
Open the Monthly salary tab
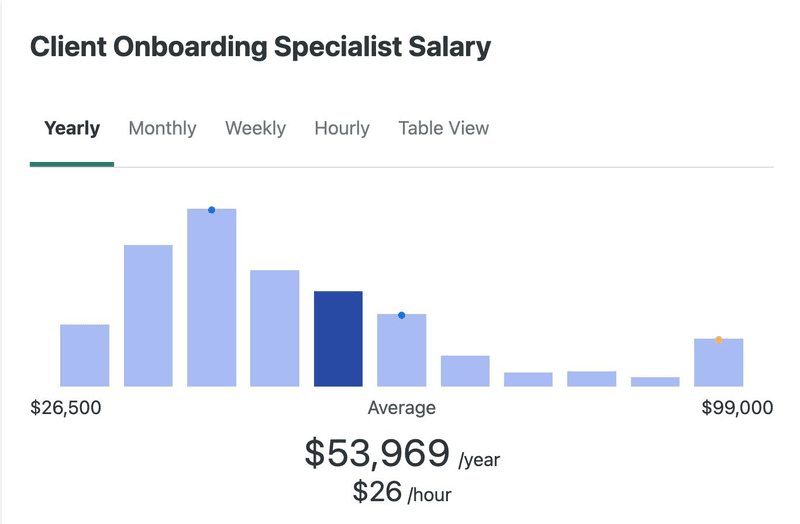click(162, 128)
